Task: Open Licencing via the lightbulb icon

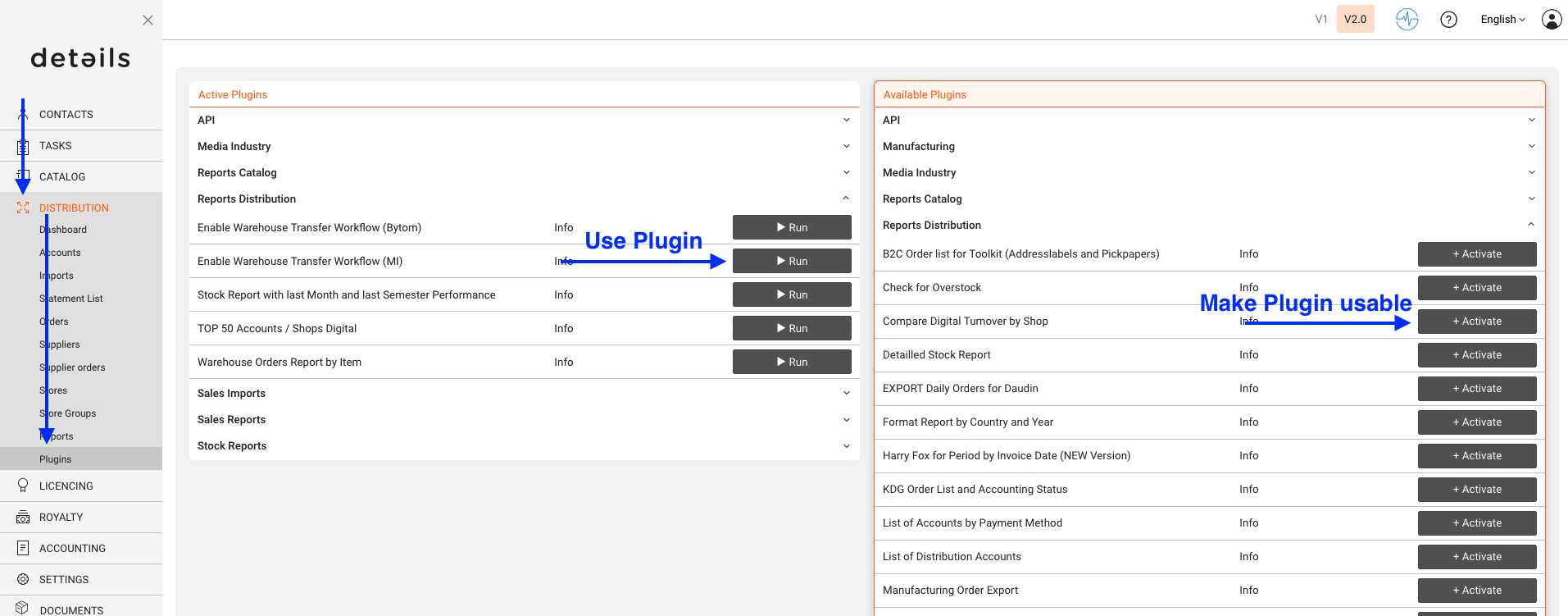Action: coord(23,486)
